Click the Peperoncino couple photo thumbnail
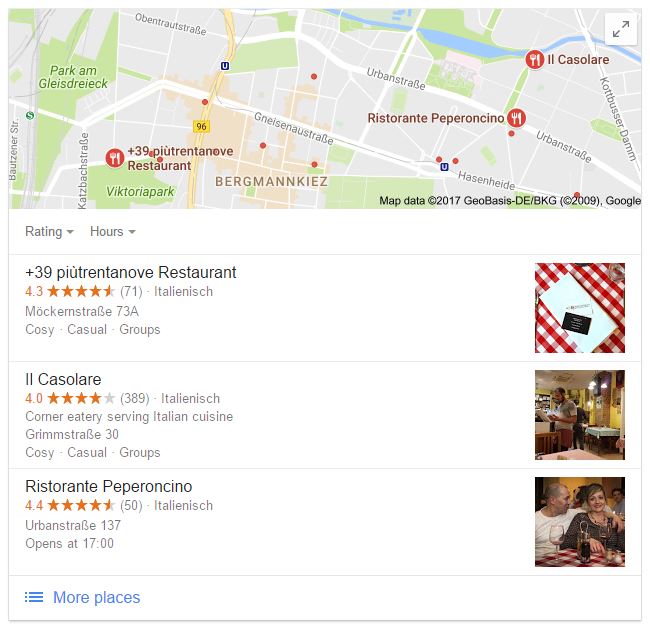This screenshot has height=628, width=650. [x=580, y=522]
